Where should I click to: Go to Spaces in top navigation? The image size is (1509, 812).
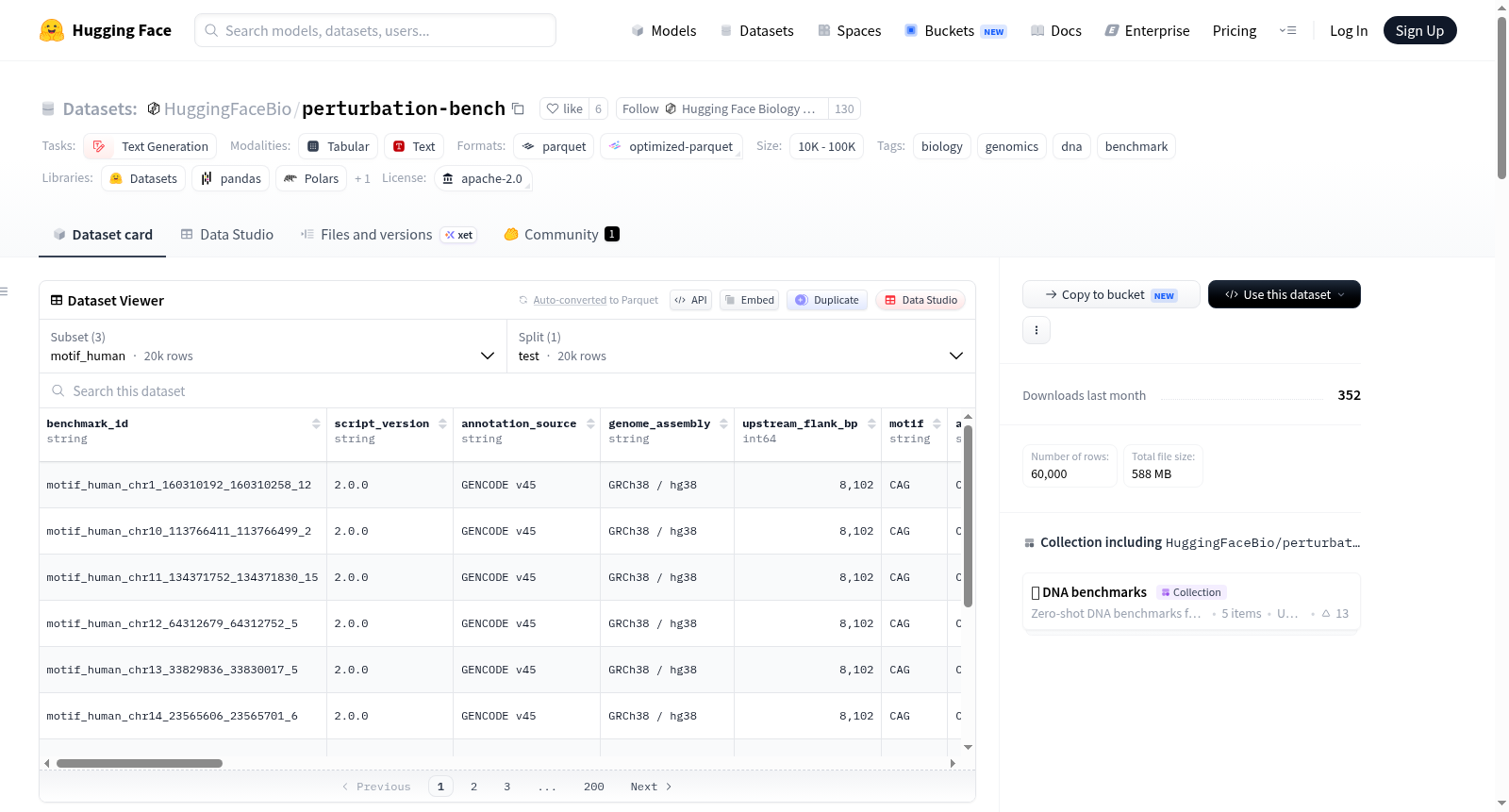850,30
